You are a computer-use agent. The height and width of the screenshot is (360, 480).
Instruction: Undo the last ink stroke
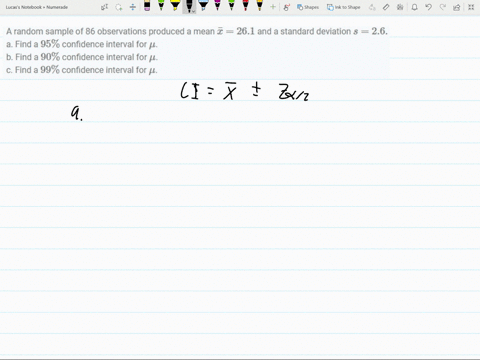(429, 7)
